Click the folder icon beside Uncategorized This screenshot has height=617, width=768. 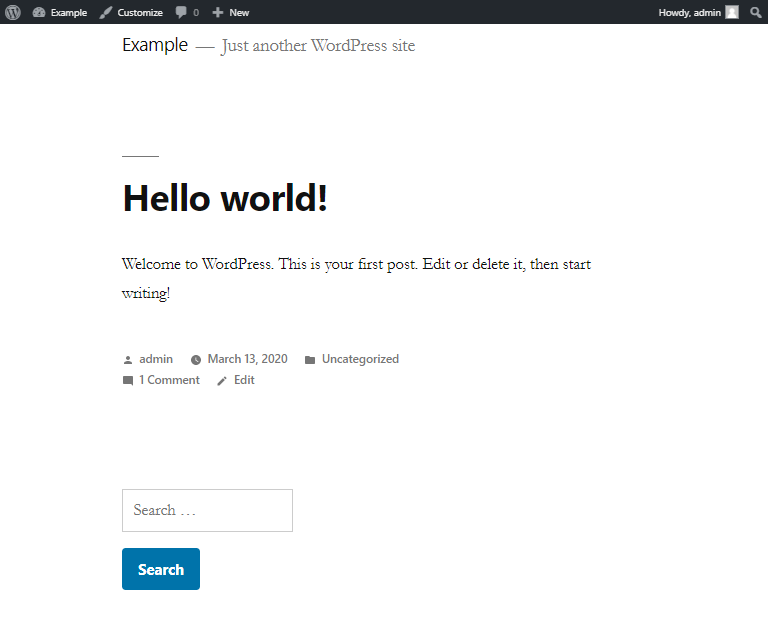(310, 360)
